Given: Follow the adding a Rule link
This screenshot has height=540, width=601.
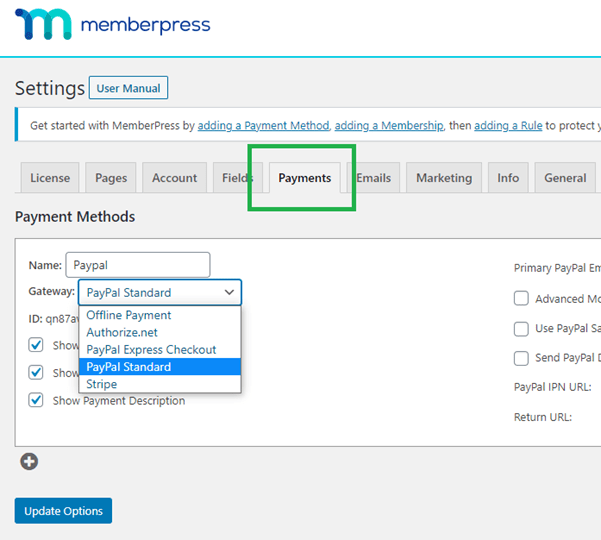Looking at the screenshot, I should pos(508,126).
